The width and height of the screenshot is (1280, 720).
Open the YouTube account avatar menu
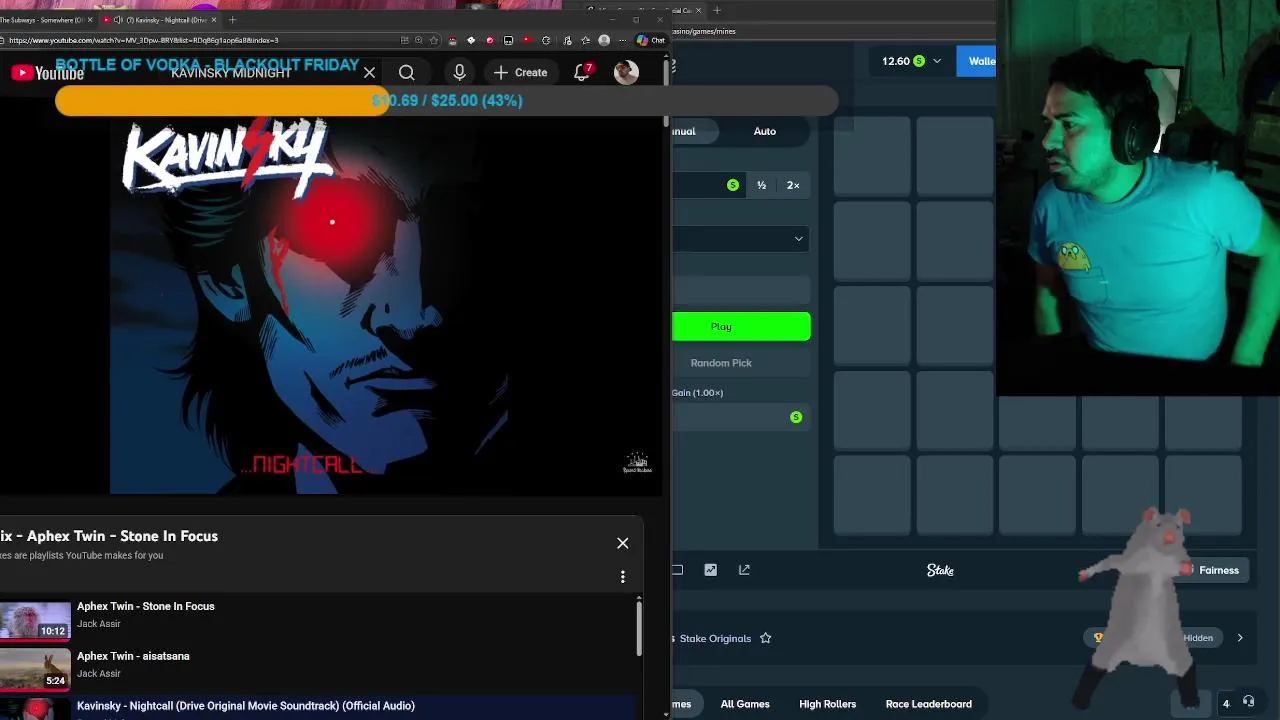point(626,72)
